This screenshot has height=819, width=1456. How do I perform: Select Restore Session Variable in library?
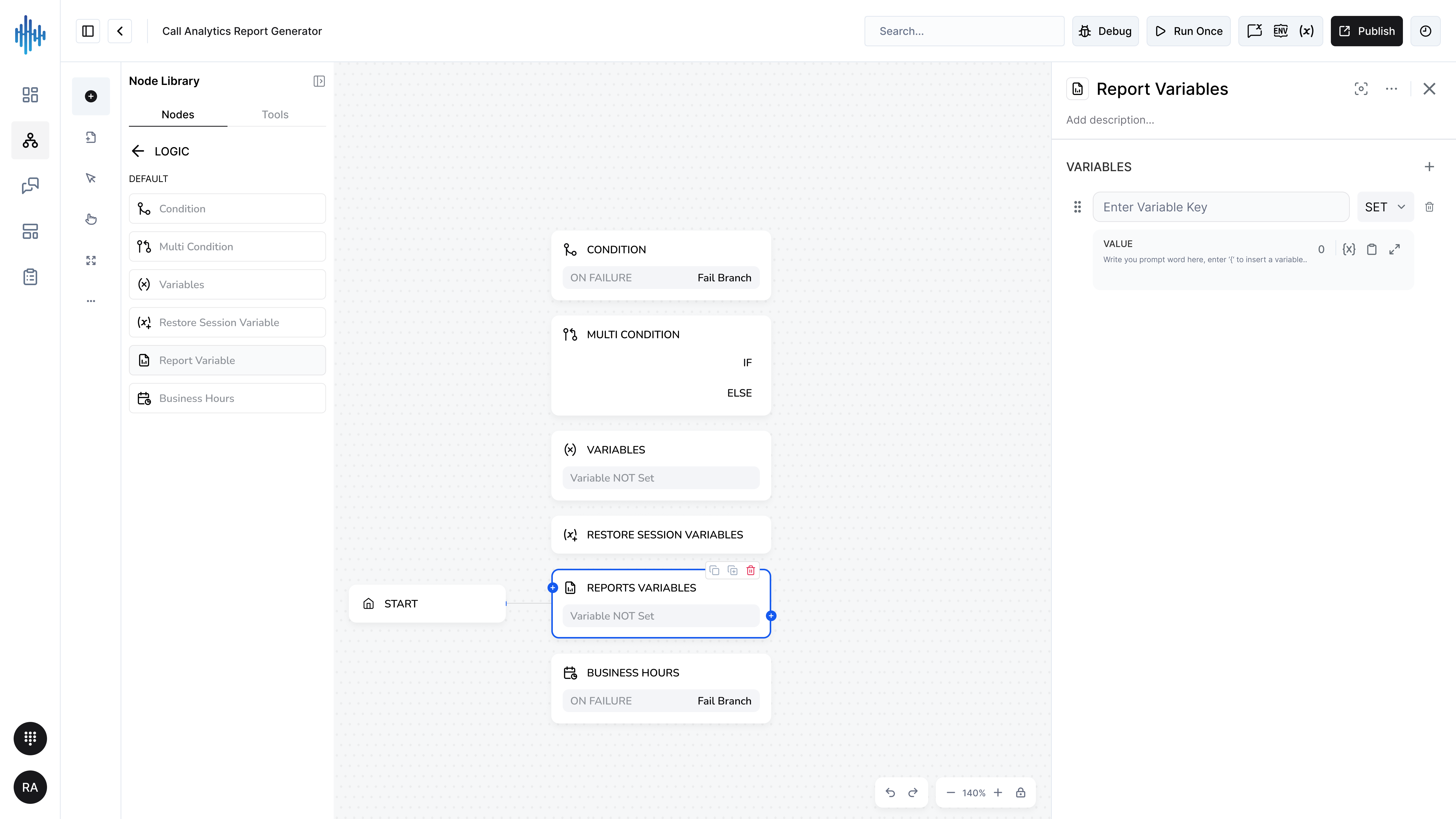click(227, 322)
